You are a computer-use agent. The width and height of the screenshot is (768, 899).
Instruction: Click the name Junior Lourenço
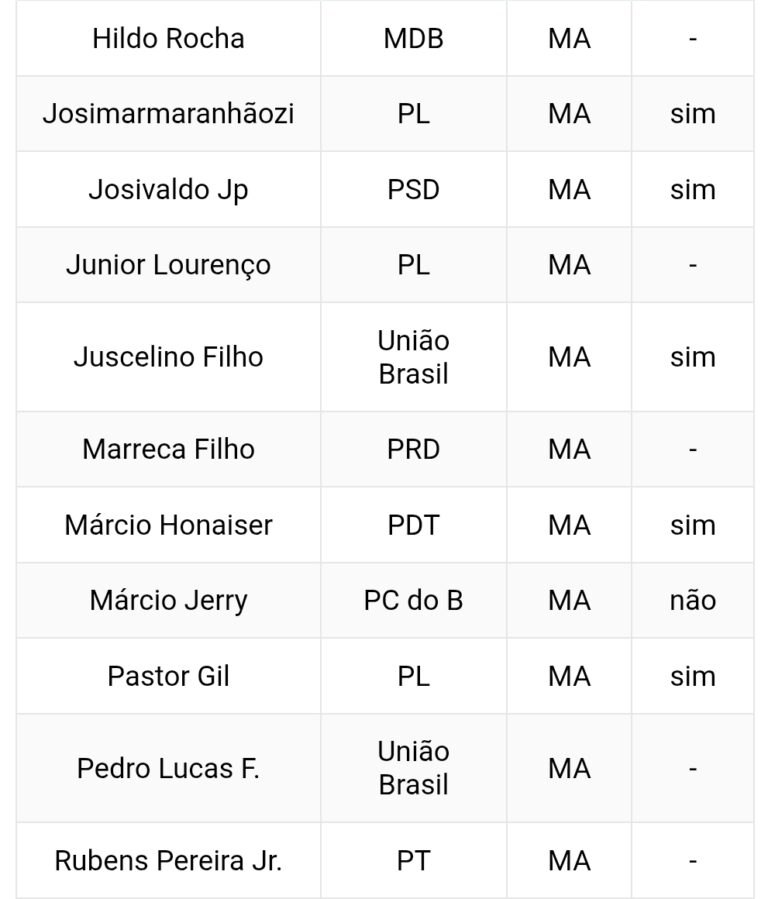168,265
